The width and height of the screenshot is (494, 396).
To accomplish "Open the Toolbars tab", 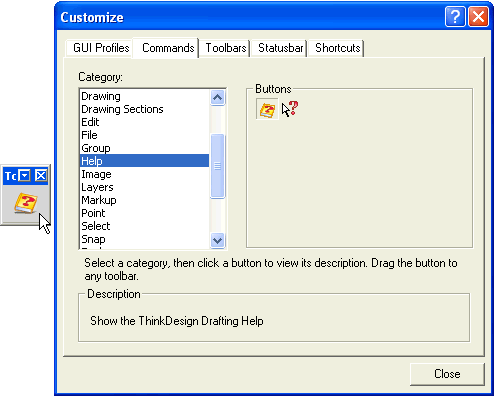I will click(226, 48).
